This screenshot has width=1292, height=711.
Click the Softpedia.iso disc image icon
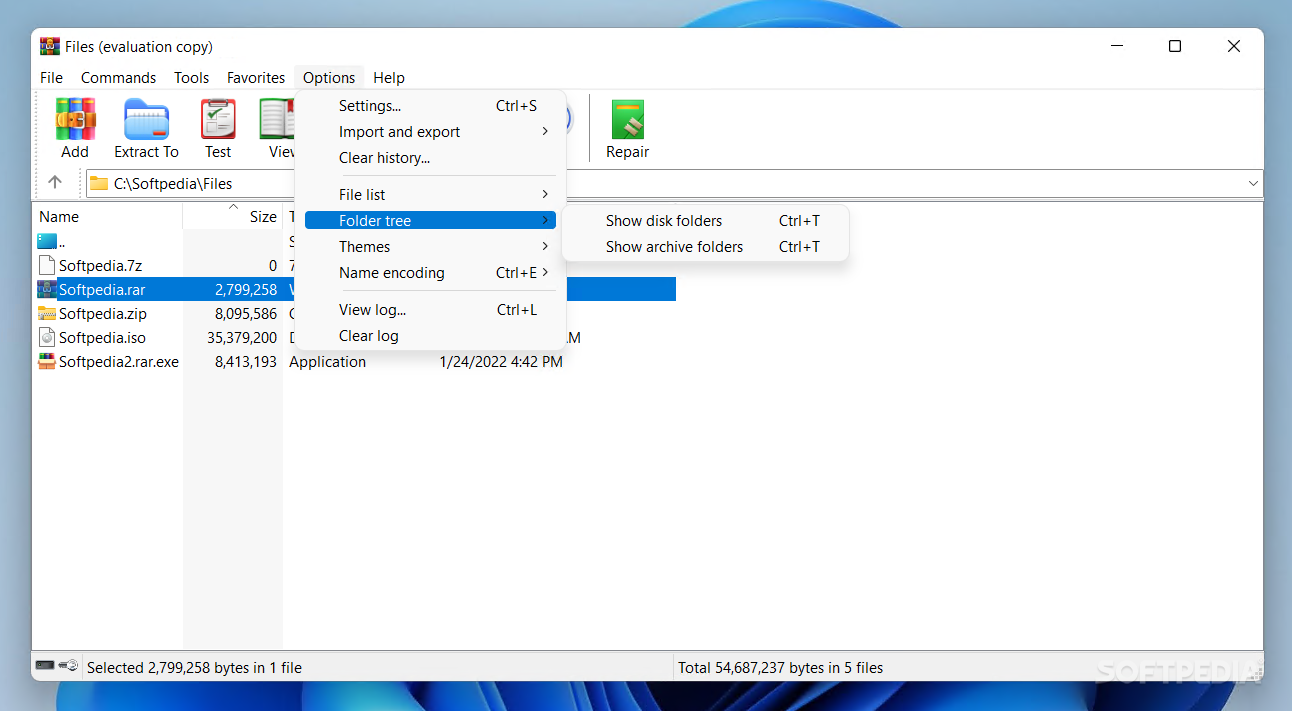coord(47,337)
